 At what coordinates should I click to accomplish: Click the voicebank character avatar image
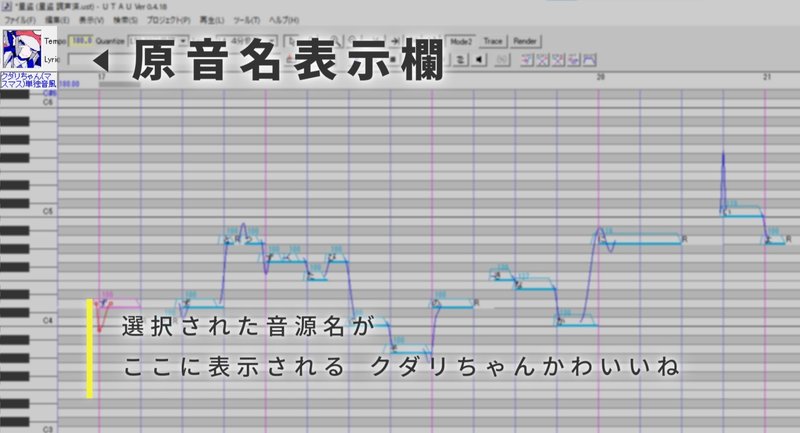pos(21,49)
